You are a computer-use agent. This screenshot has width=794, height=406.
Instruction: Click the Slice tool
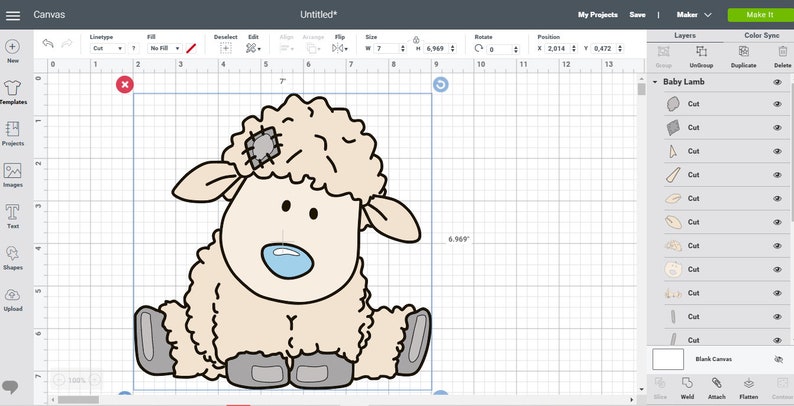[x=660, y=388]
